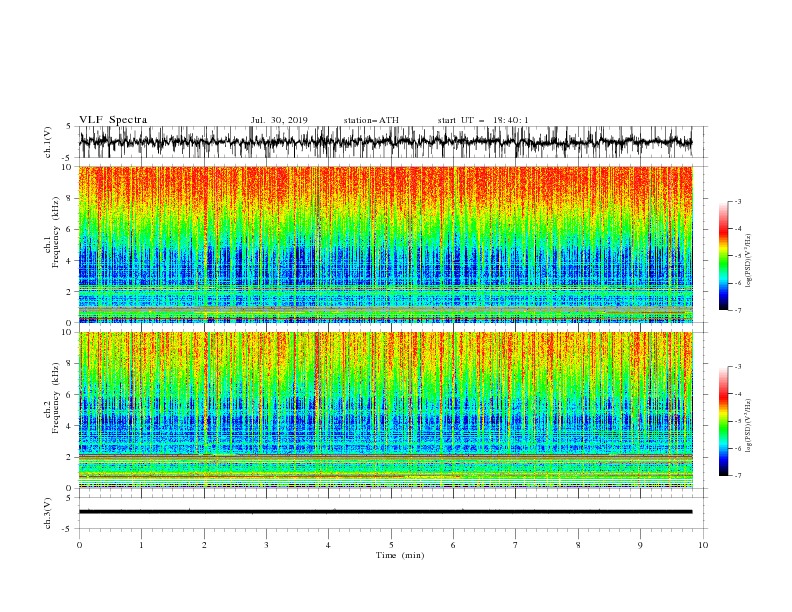Click the time axis tick label '6'

(x=453, y=545)
